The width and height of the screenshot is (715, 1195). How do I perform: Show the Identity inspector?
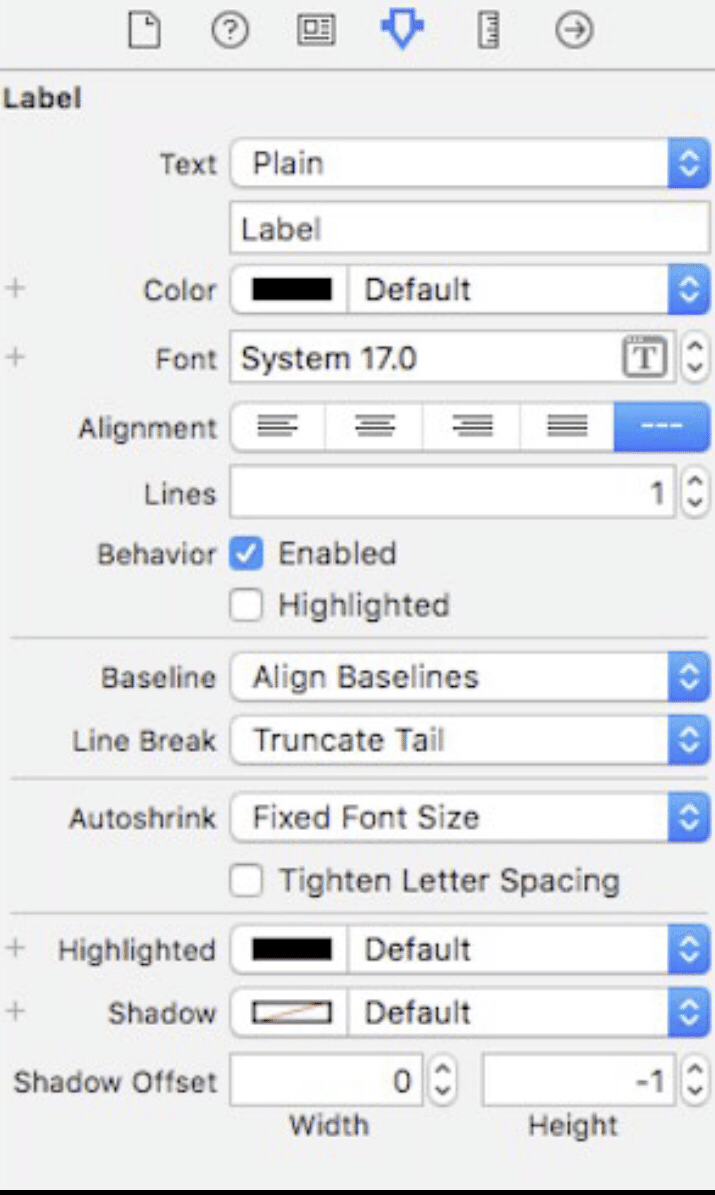pyautogui.click(x=316, y=30)
